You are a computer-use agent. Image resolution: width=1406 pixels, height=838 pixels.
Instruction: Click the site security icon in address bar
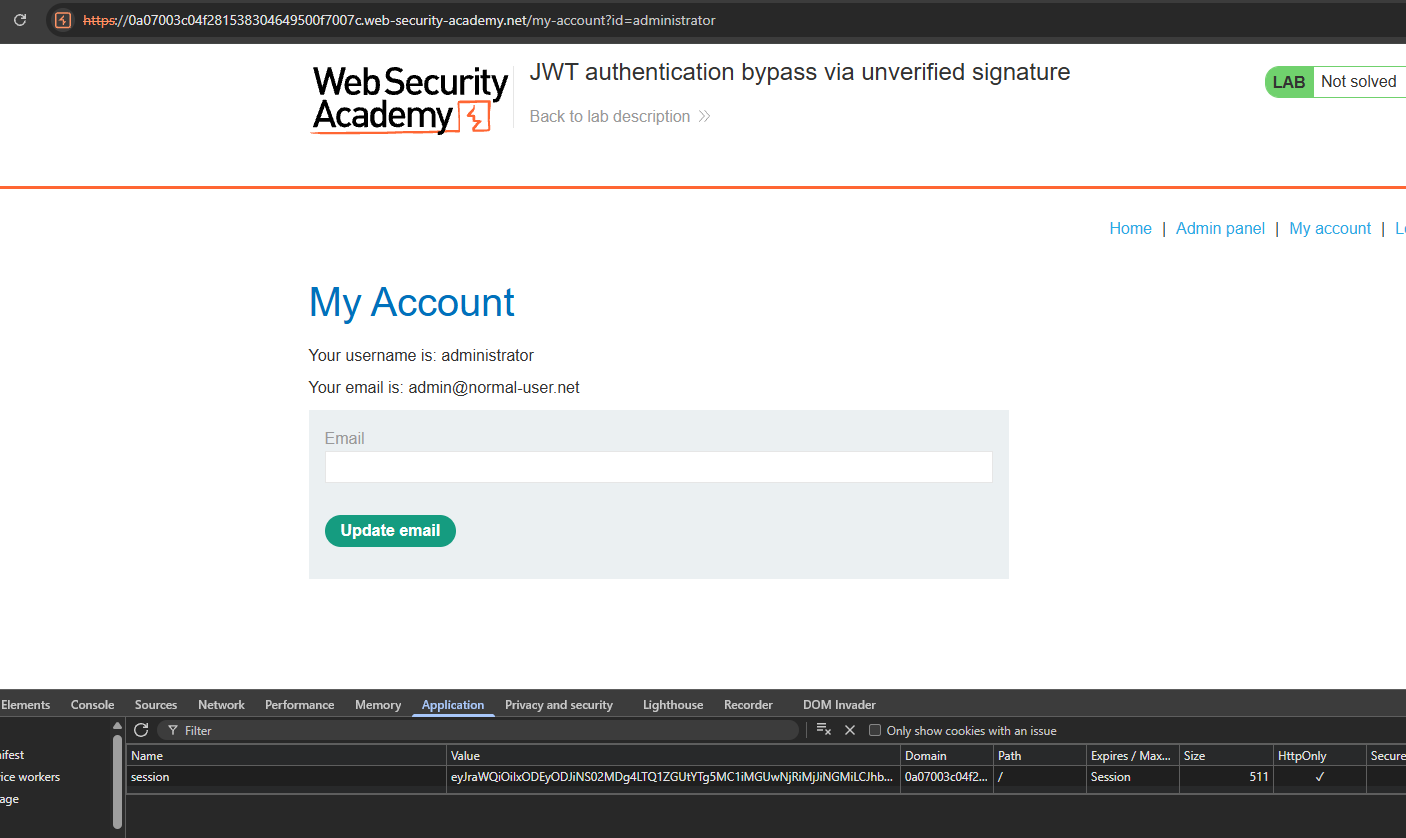click(x=63, y=20)
